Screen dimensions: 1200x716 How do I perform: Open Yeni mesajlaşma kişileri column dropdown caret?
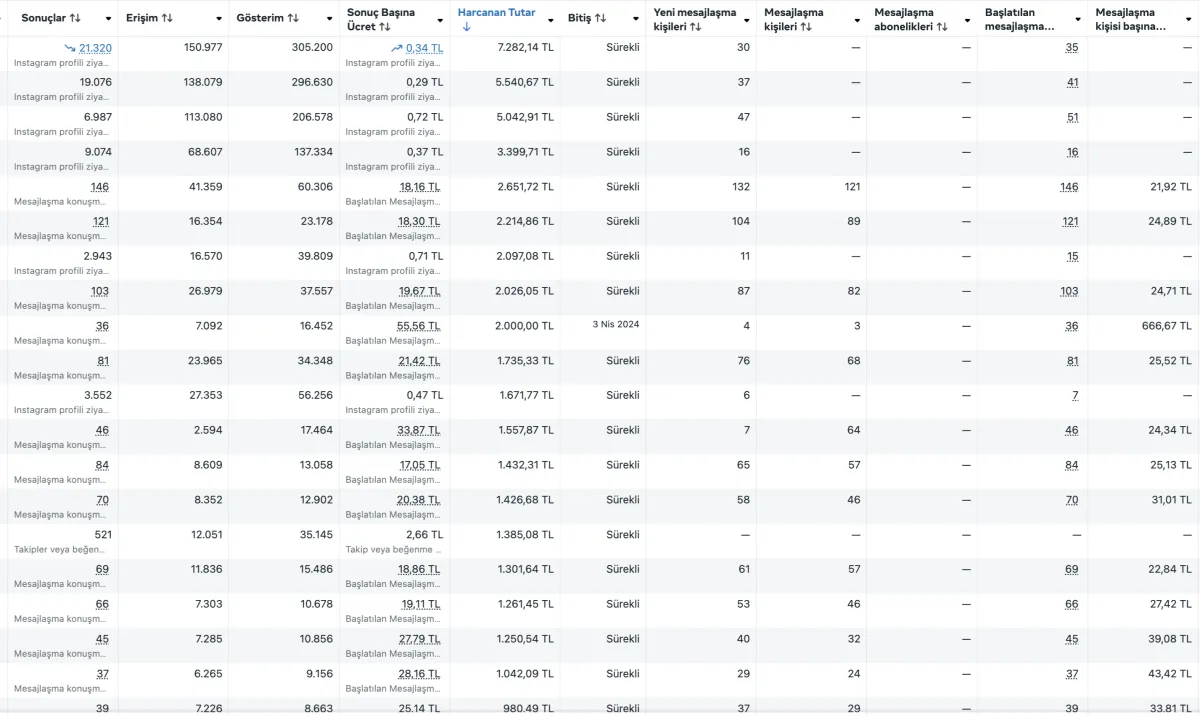(746, 19)
